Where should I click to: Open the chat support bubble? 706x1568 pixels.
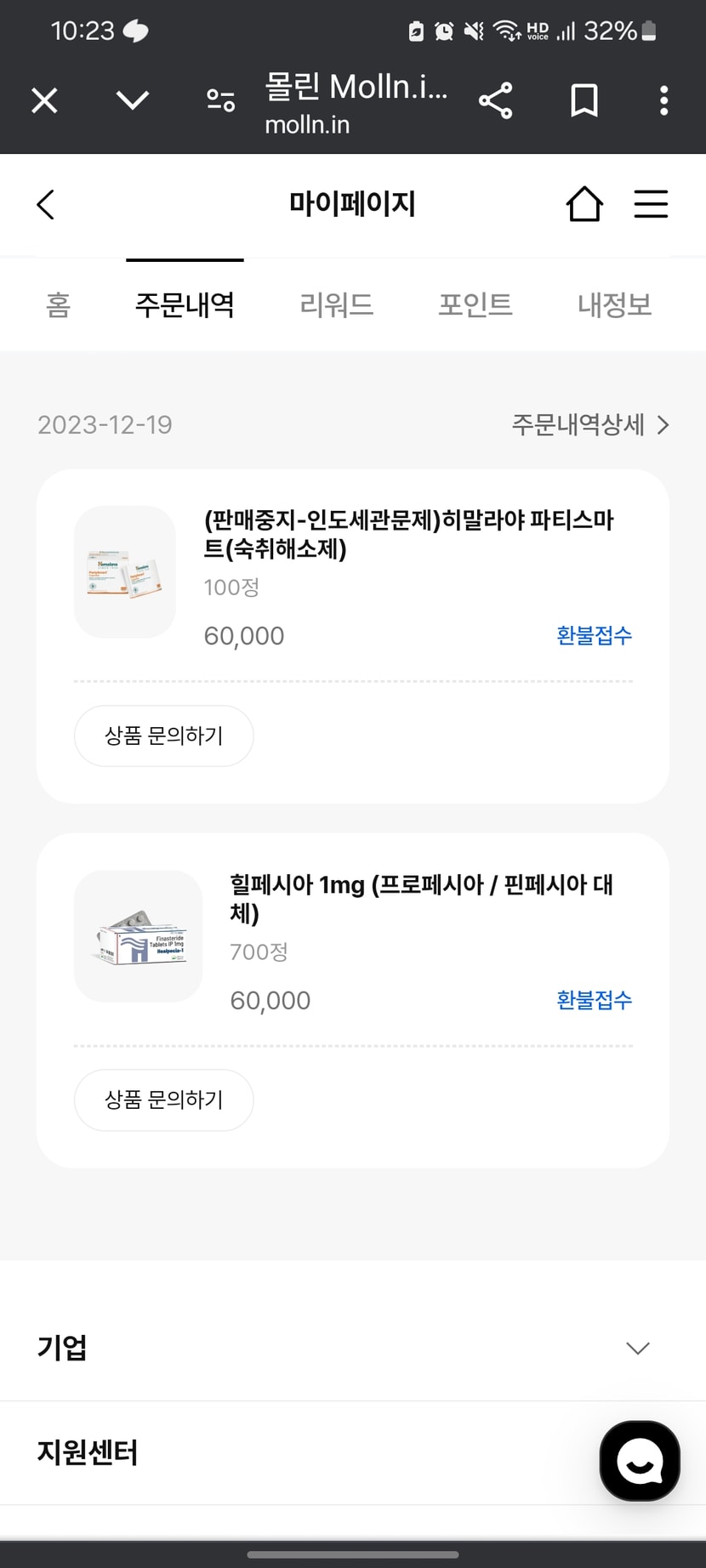[x=640, y=1461]
